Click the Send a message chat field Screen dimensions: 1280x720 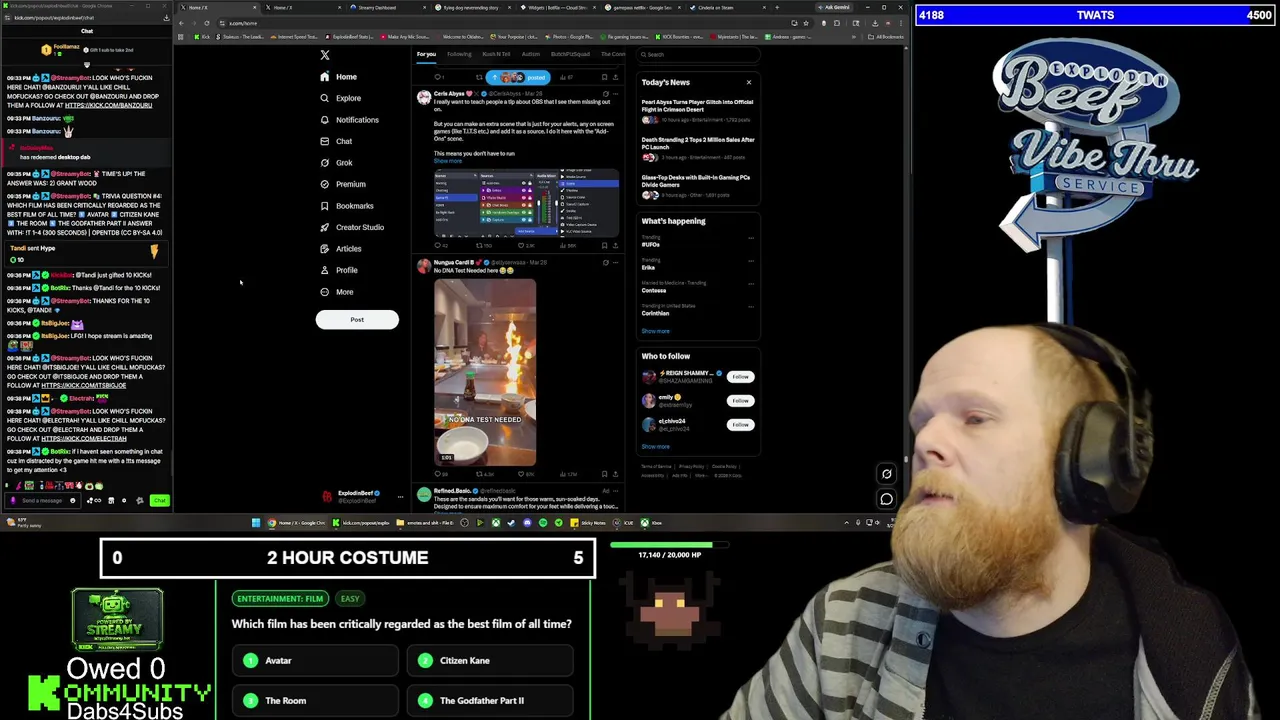pyautogui.click(x=42, y=500)
